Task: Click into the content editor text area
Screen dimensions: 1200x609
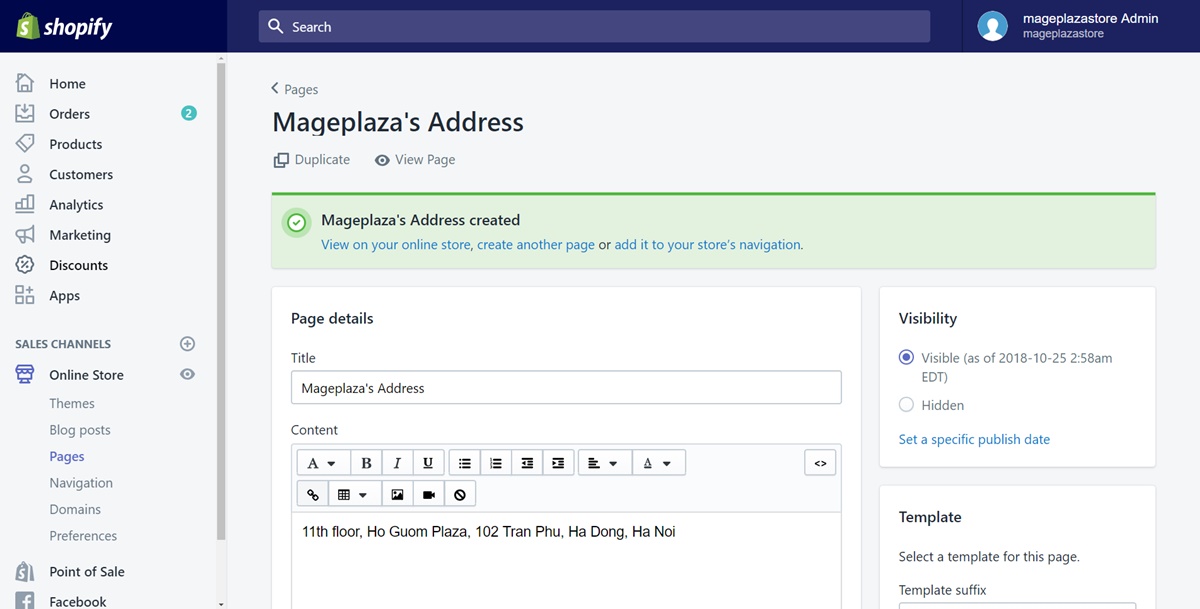Action: tap(566, 560)
